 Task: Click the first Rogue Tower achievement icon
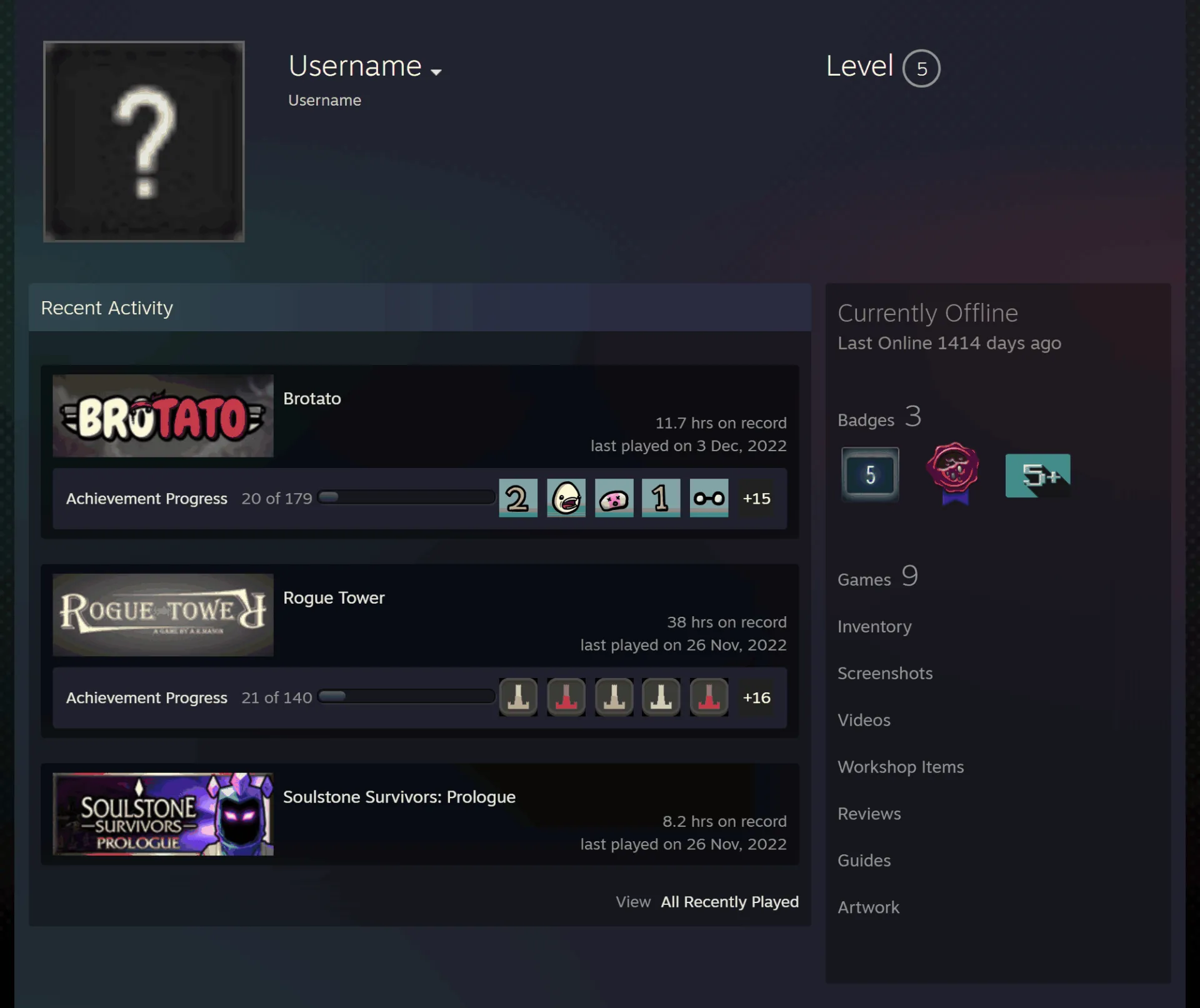click(517, 697)
